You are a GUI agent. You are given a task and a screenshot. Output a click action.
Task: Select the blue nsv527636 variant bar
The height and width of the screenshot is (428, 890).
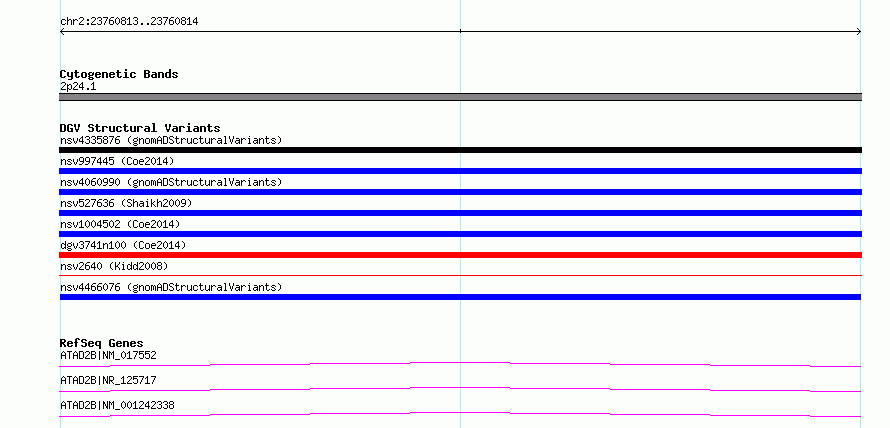point(460,213)
